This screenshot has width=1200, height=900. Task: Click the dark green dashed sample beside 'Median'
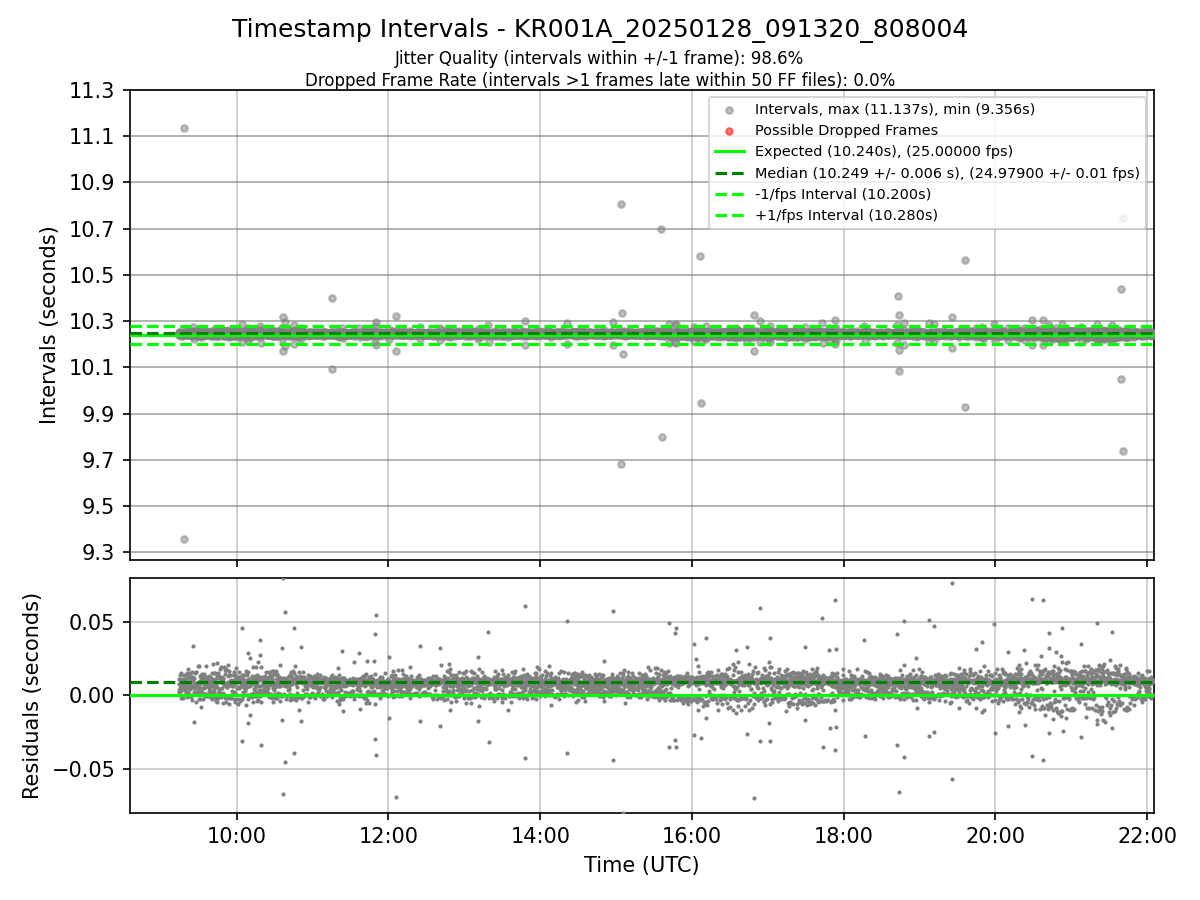pyautogui.click(x=730, y=173)
